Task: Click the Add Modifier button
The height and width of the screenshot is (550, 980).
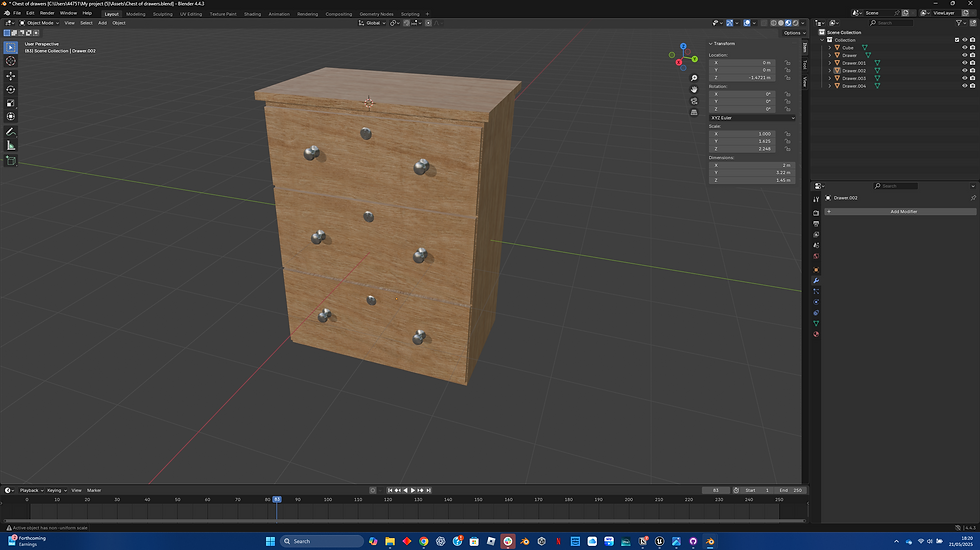Action: coord(902,212)
